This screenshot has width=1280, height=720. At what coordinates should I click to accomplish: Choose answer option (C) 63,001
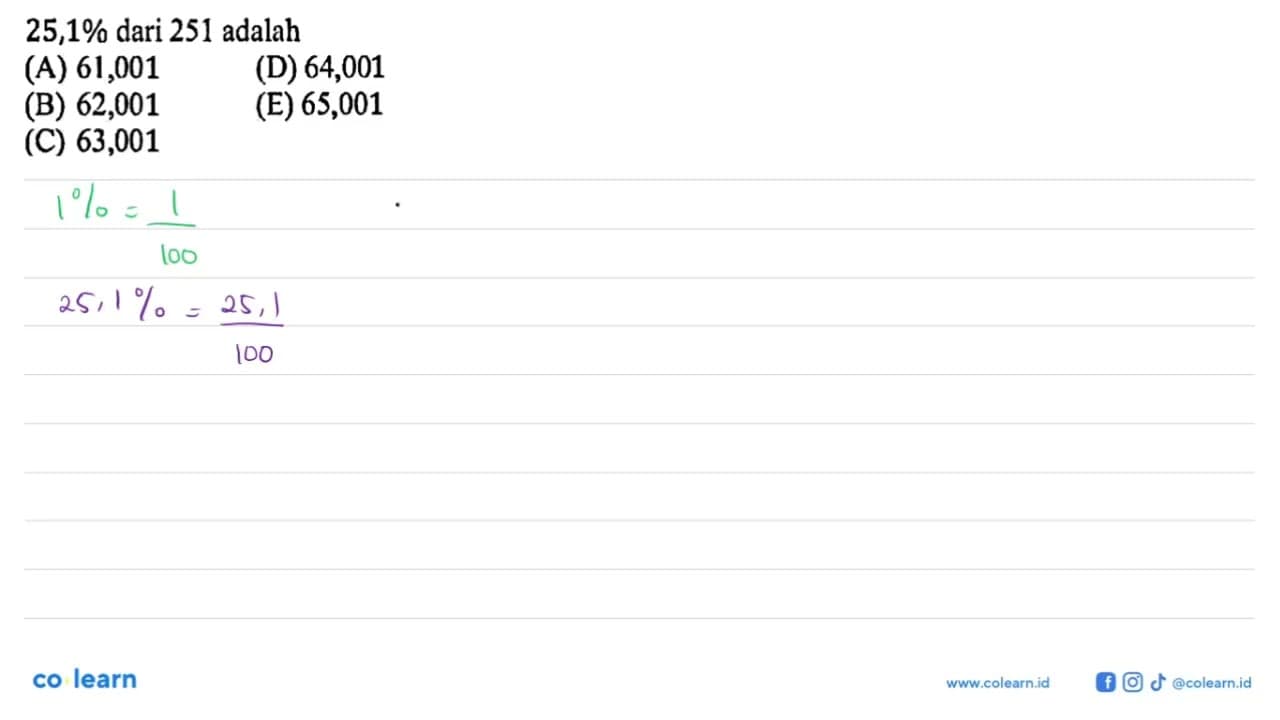[90, 141]
